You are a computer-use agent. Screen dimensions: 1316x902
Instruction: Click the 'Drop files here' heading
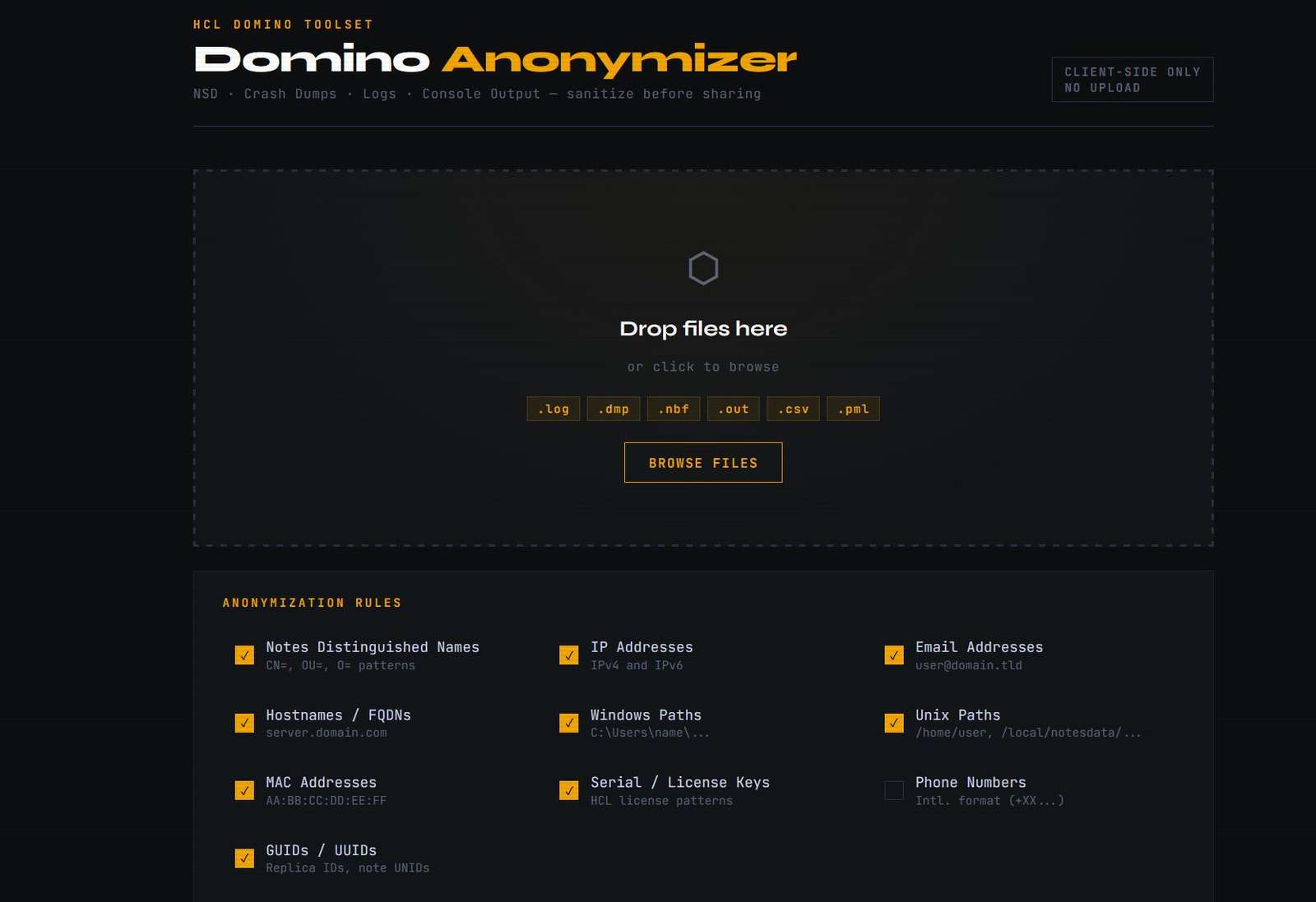click(703, 329)
